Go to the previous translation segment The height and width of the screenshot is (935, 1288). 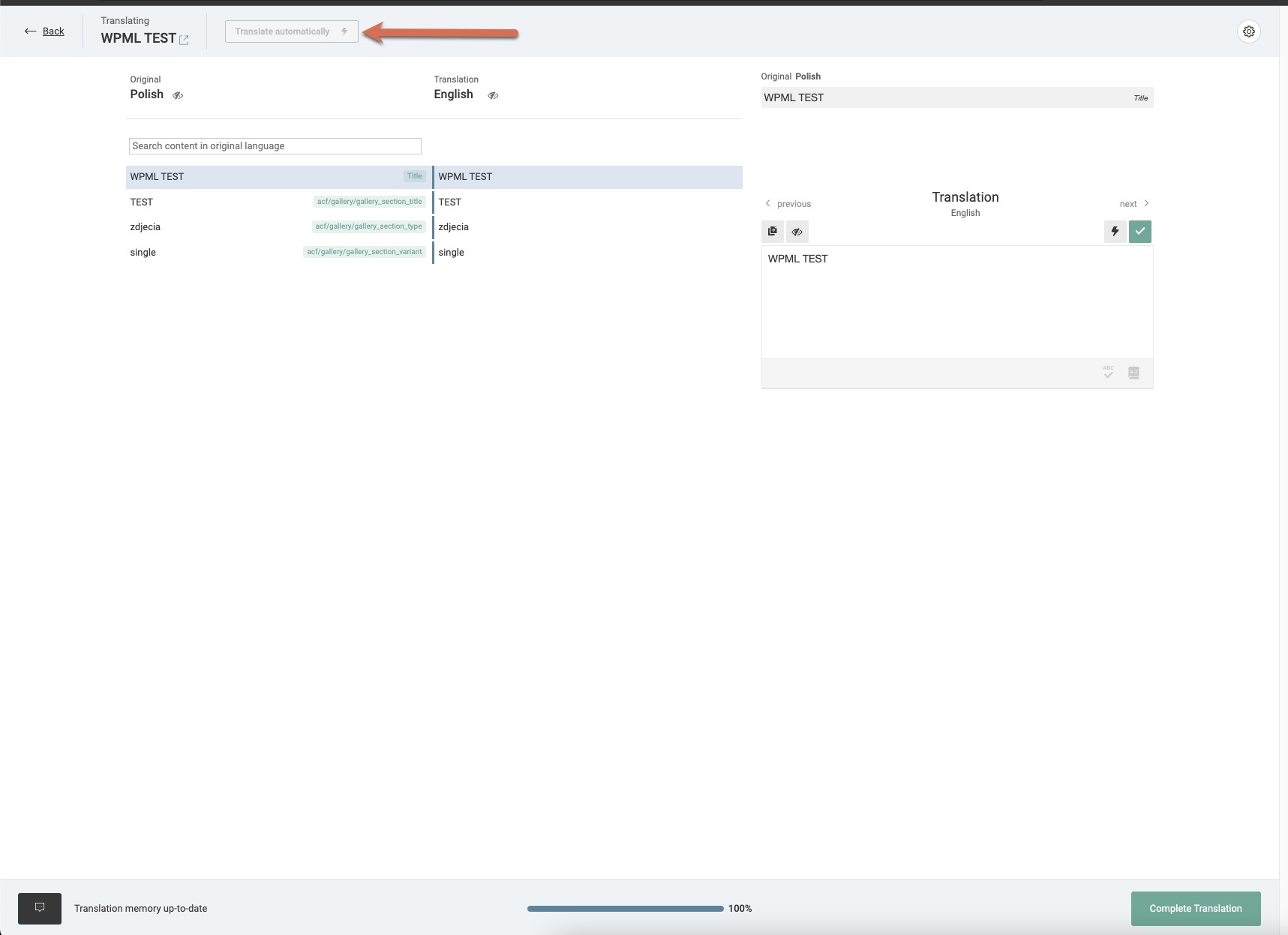(x=787, y=204)
